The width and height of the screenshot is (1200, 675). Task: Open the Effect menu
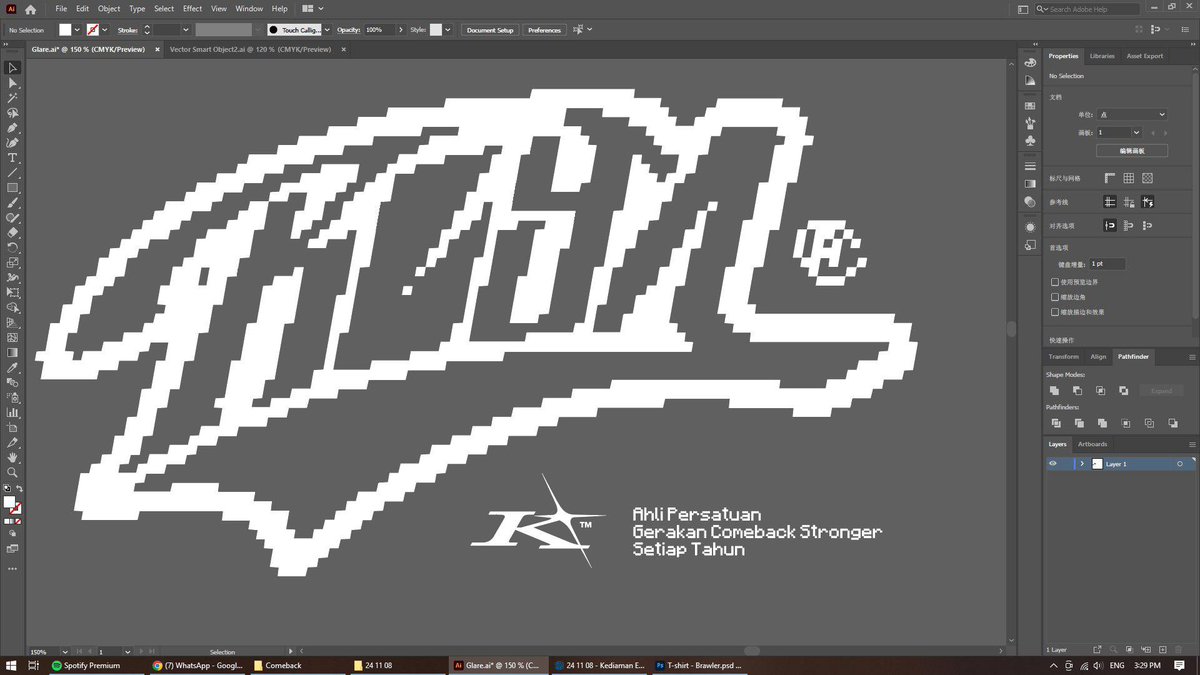(x=192, y=9)
